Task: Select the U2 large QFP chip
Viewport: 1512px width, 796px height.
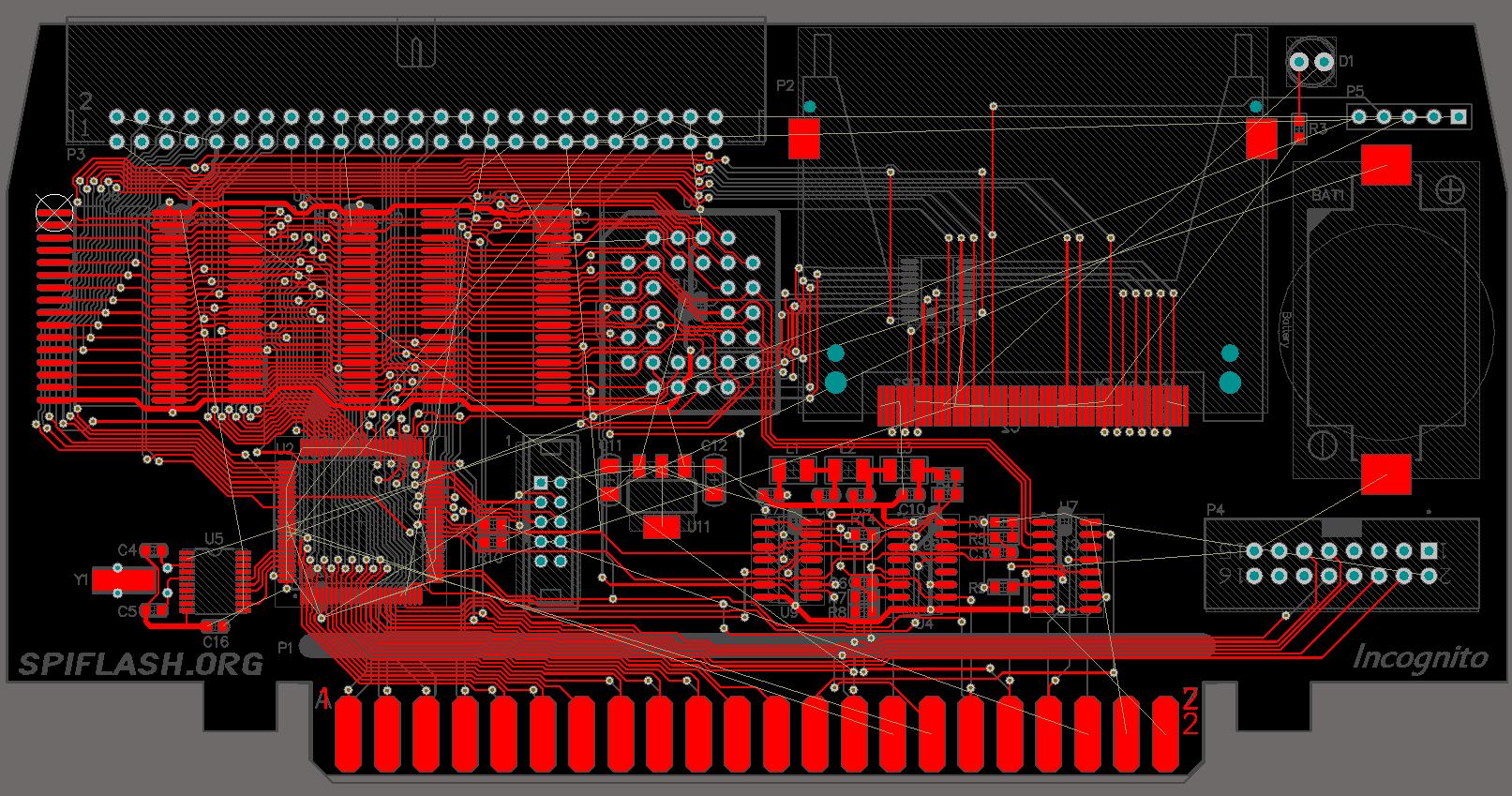Action: [361, 523]
